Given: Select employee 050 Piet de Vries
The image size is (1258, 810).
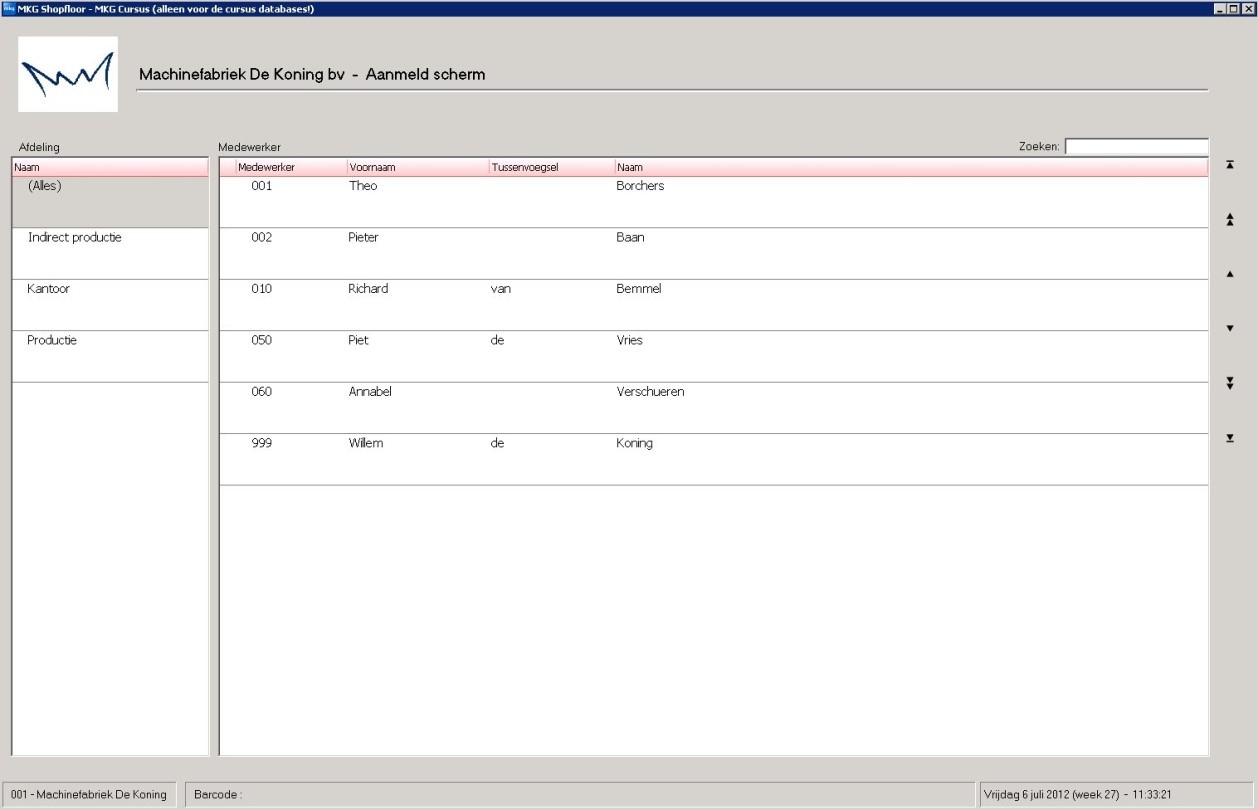Looking at the screenshot, I should [714, 357].
